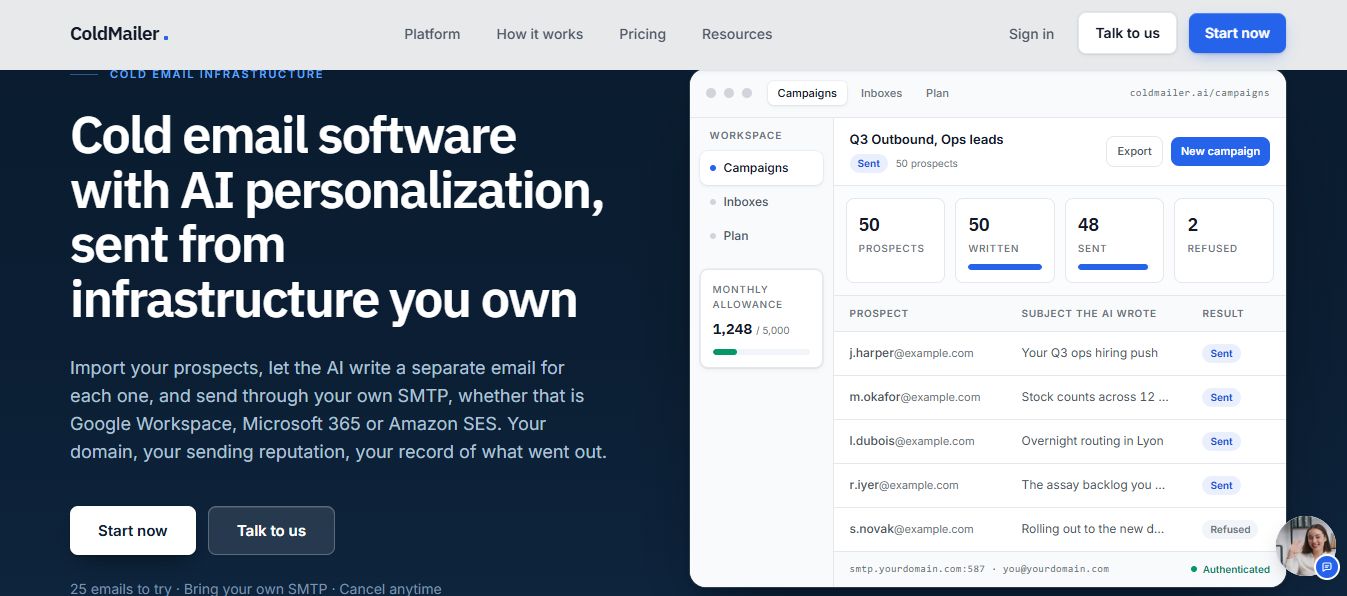Click Talk to us in the top navigation bar

[x=1127, y=33]
